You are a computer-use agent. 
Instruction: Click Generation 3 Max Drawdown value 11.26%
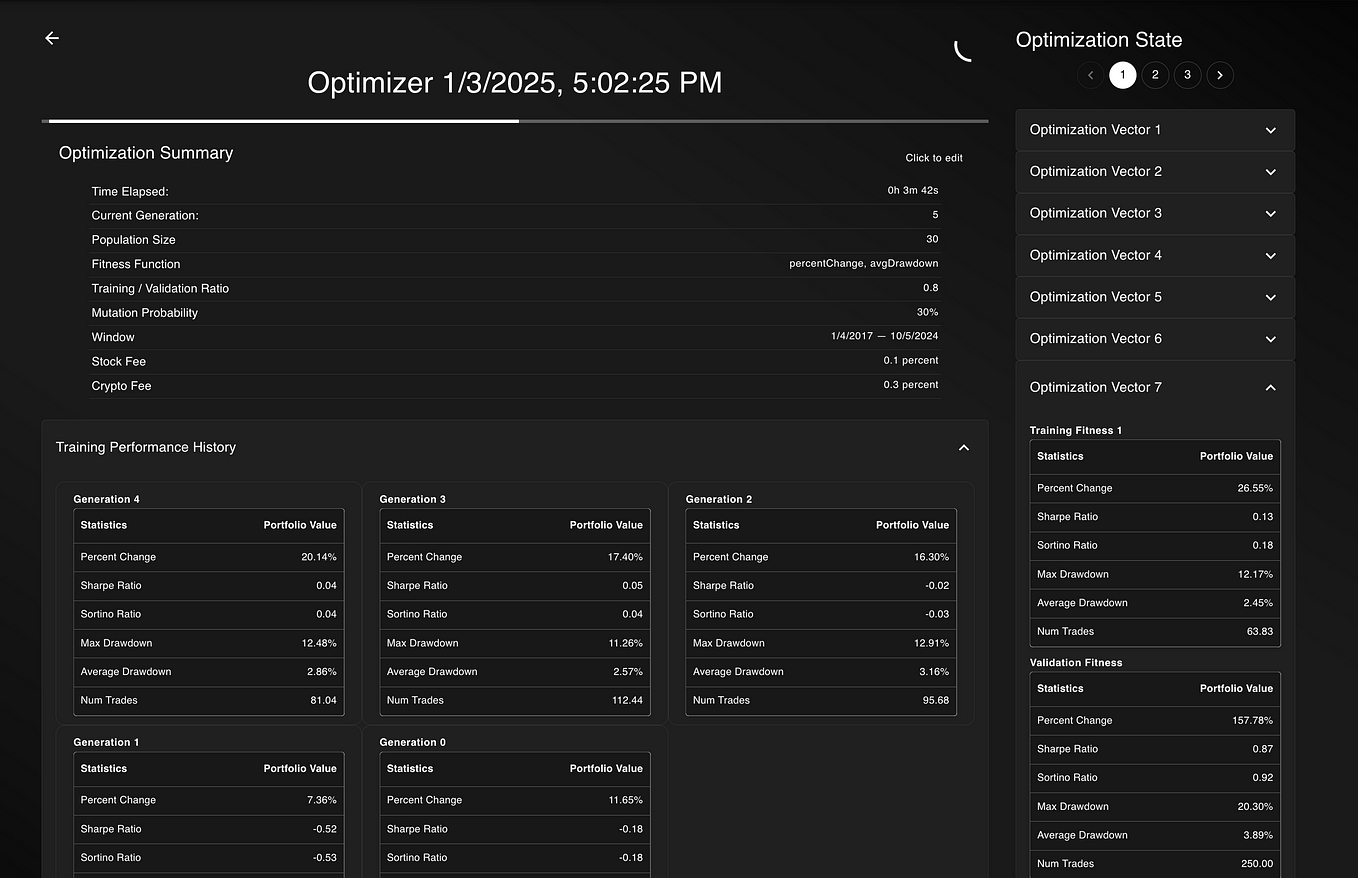pos(625,643)
